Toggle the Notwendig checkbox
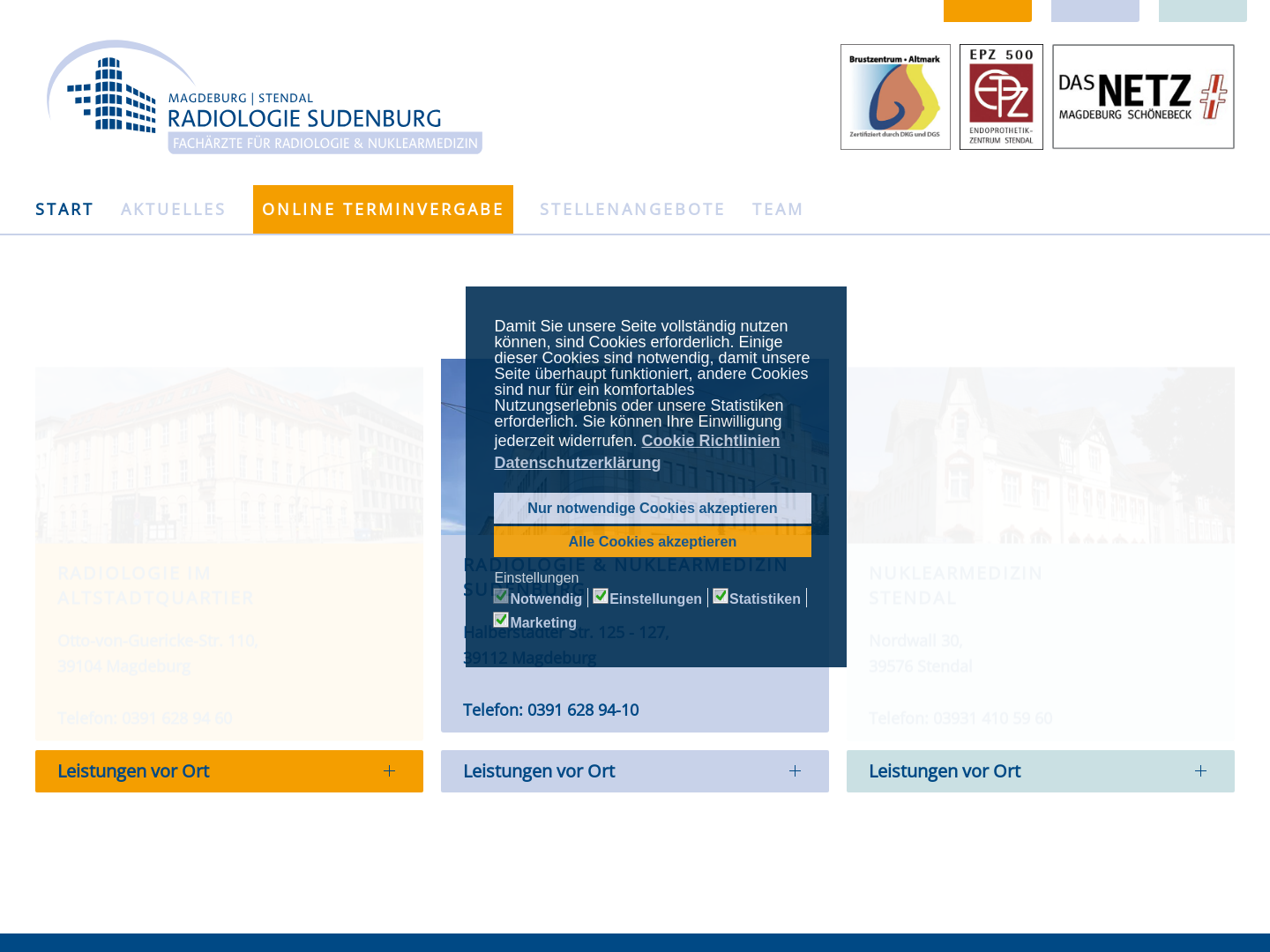 click(501, 596)
